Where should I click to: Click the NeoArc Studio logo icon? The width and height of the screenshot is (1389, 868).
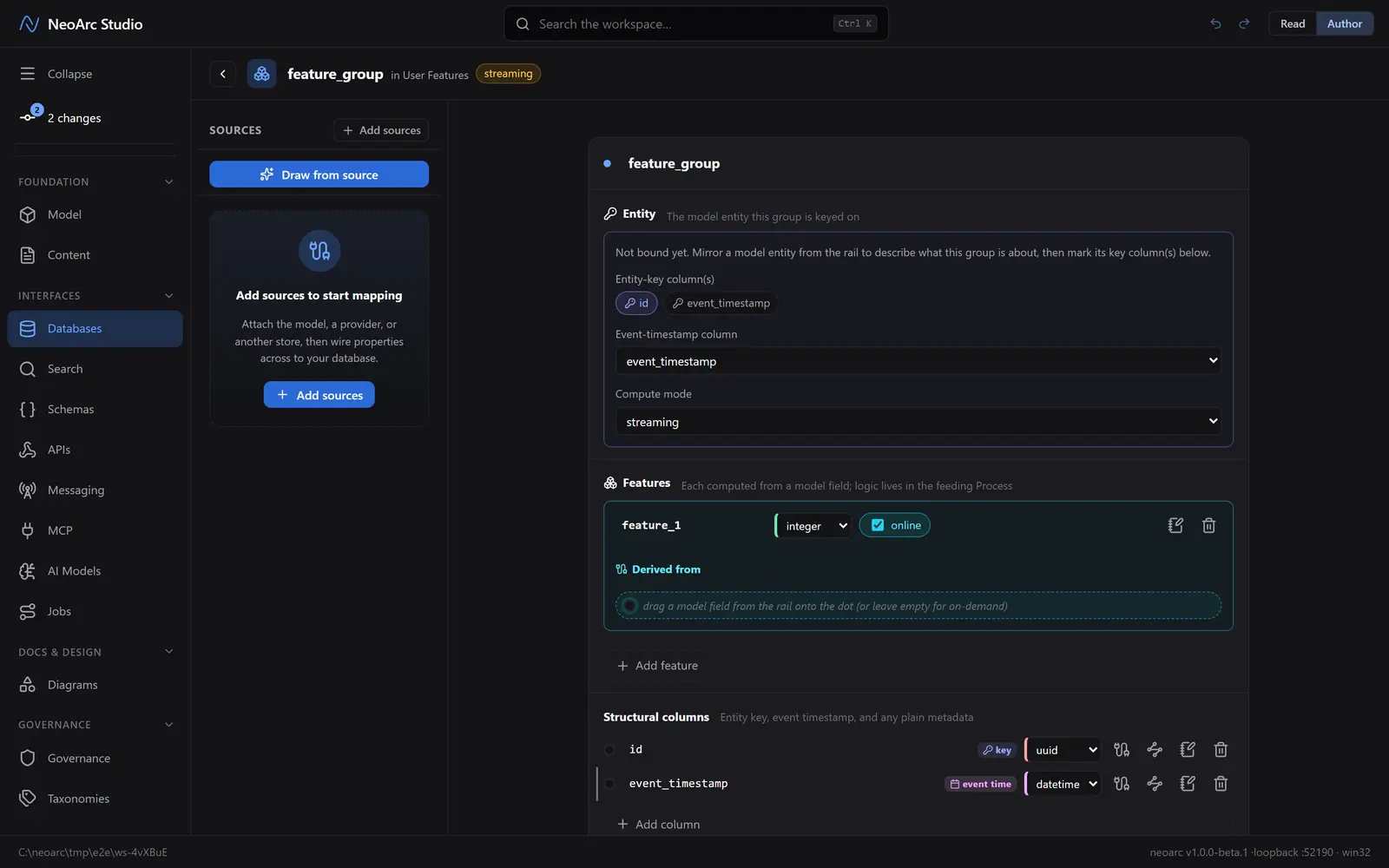[29, 23]
